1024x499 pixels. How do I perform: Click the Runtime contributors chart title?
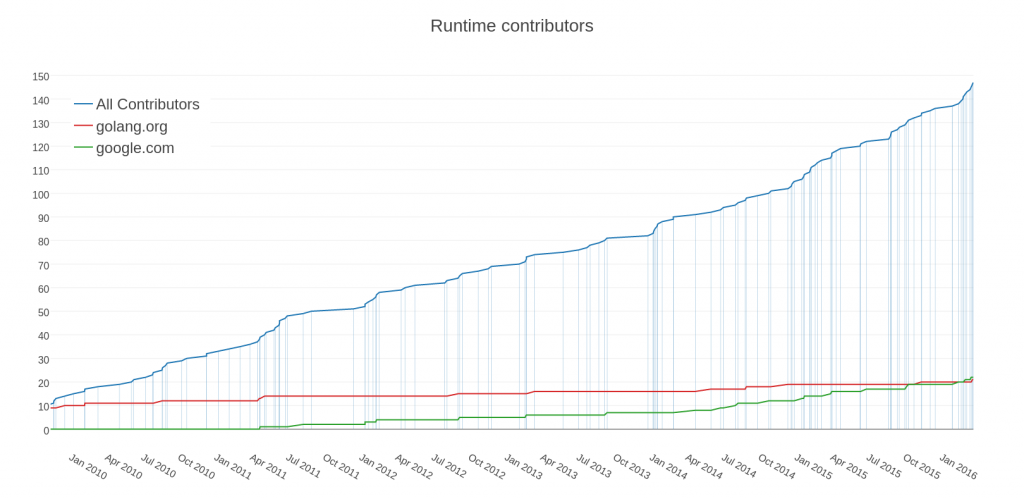pos(511,25)
